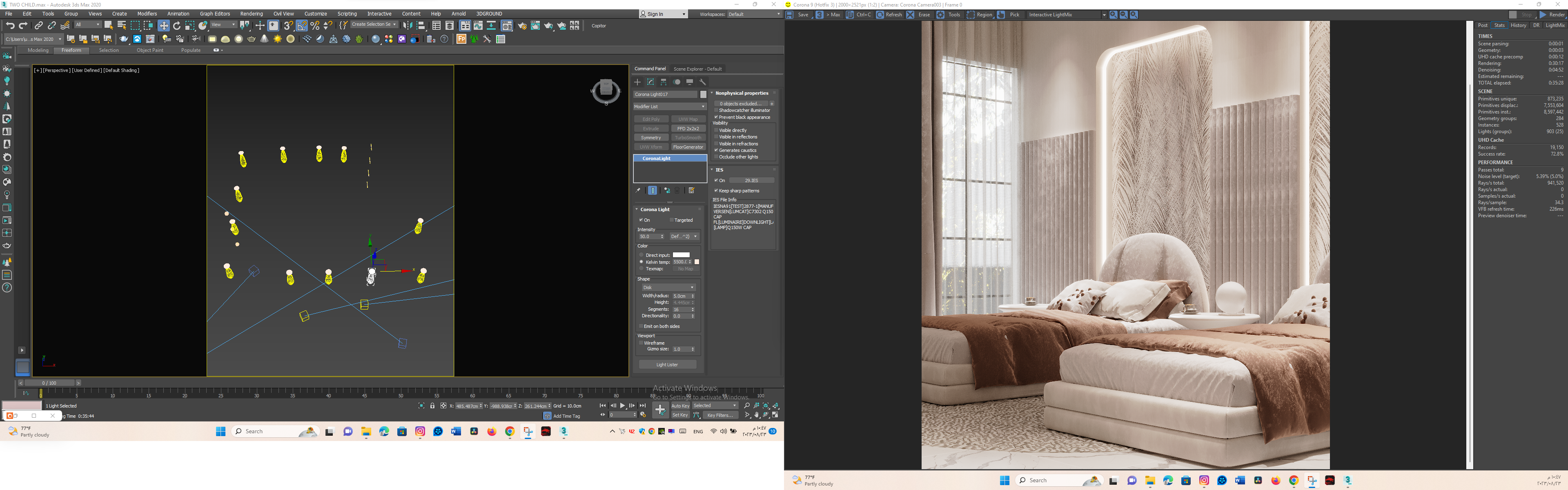Expand the Modifier List dropdown
This screenshot has width=1568, height=490.
tap(670, 107)
